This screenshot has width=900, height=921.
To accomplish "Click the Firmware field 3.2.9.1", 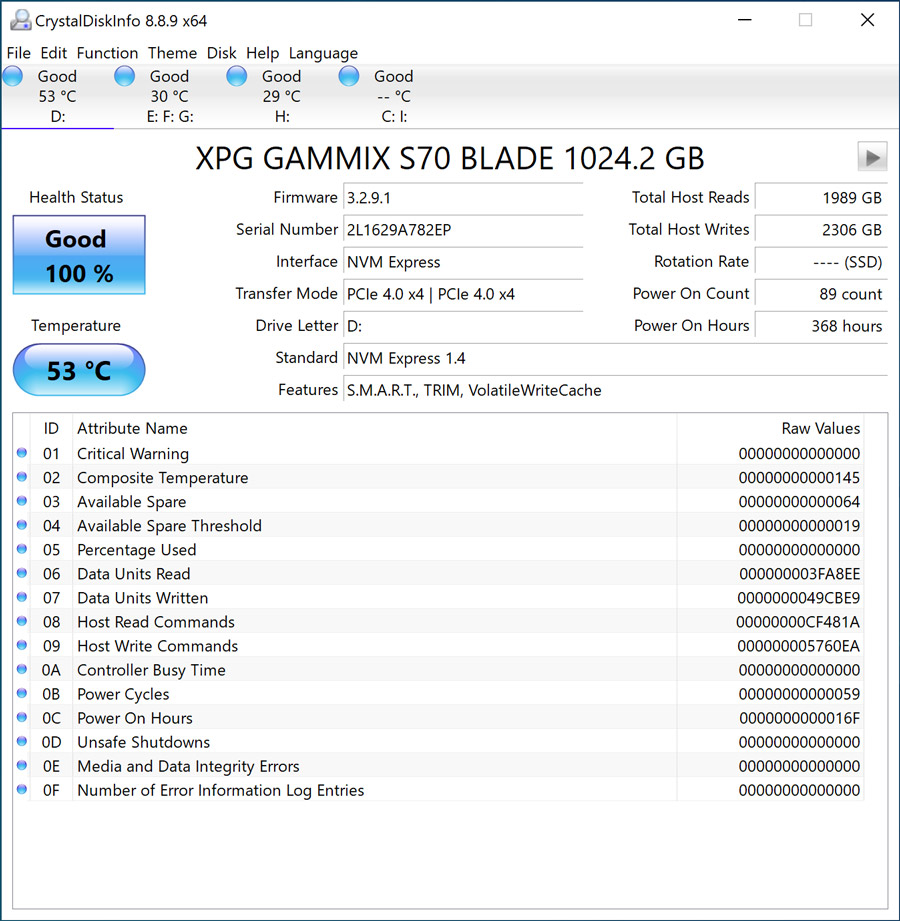I will (x=463, y=198).
